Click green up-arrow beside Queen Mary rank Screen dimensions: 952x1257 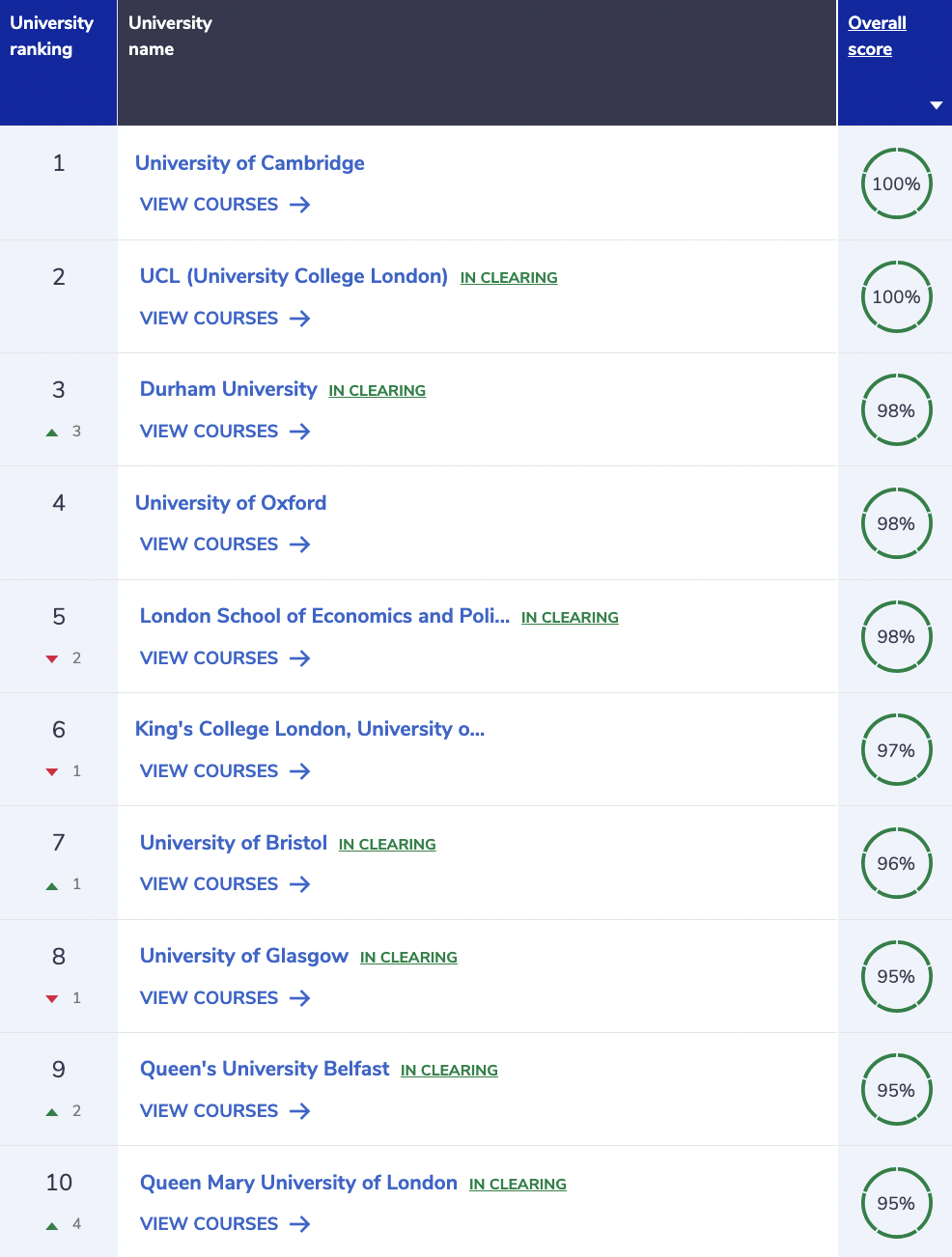click(x=52, y=1225)
